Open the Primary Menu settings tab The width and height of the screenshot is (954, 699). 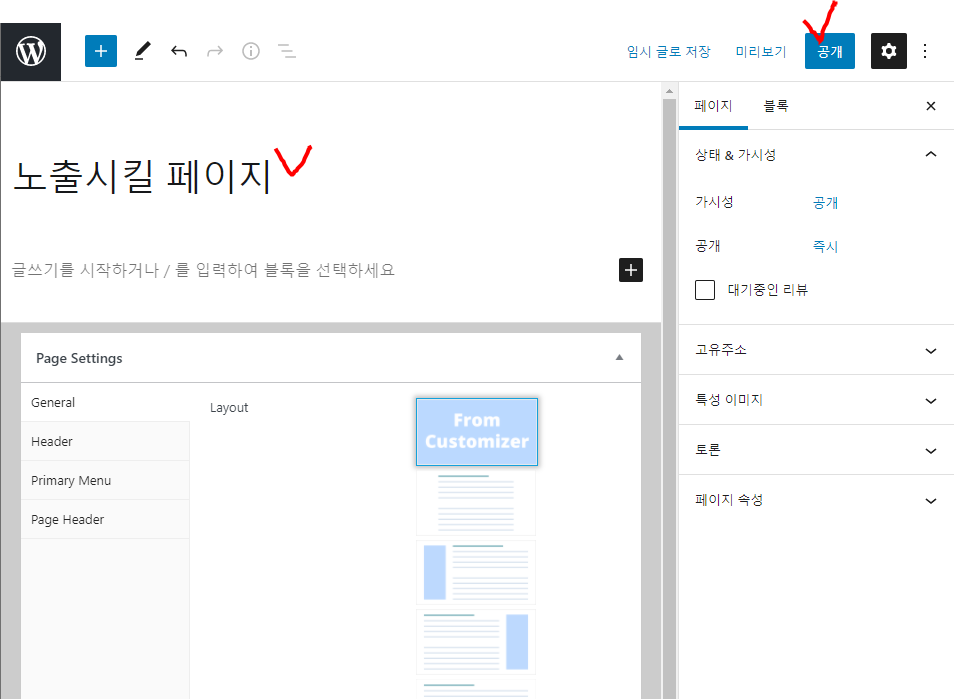[105, 480]
